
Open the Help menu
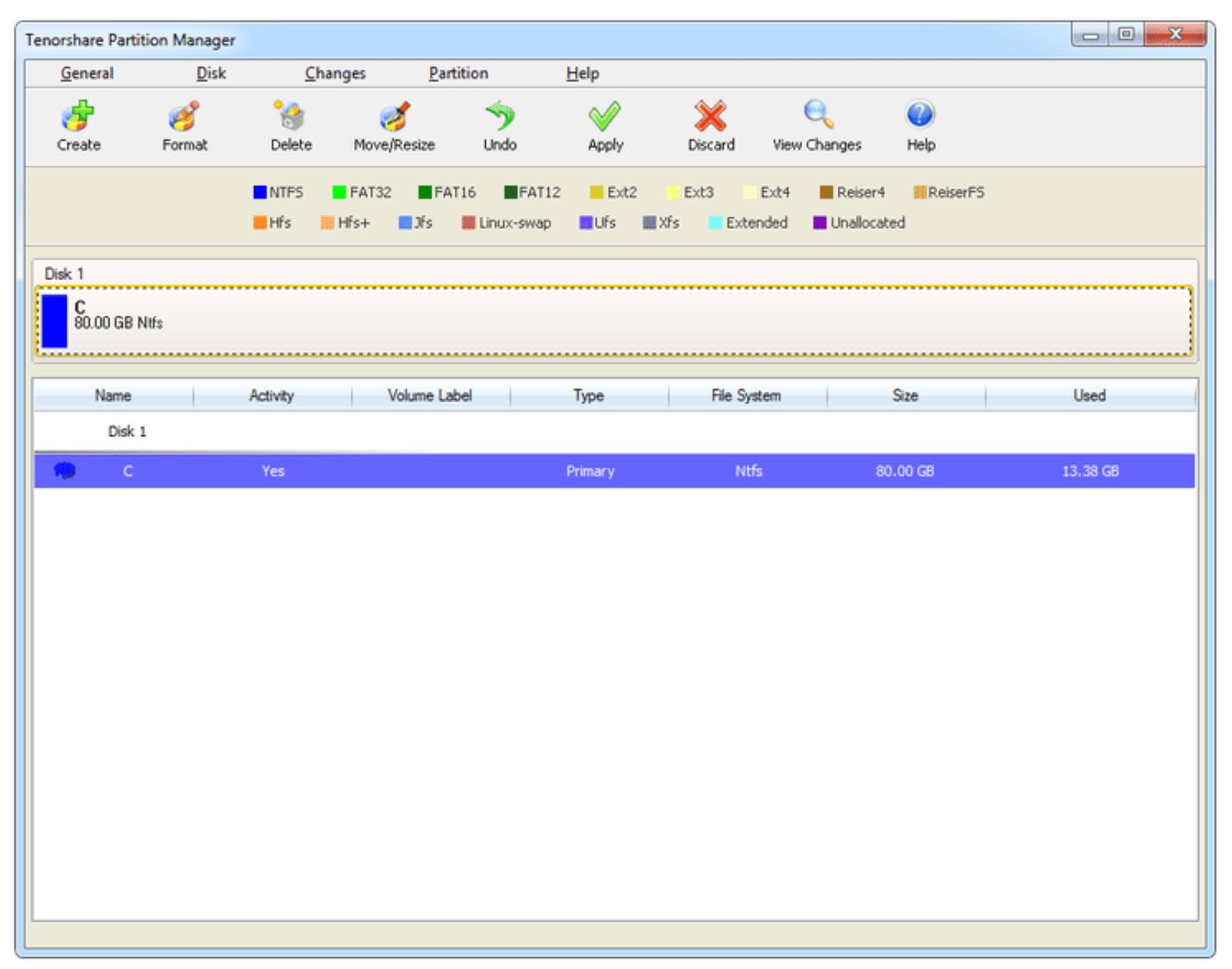tap(582, 73)
